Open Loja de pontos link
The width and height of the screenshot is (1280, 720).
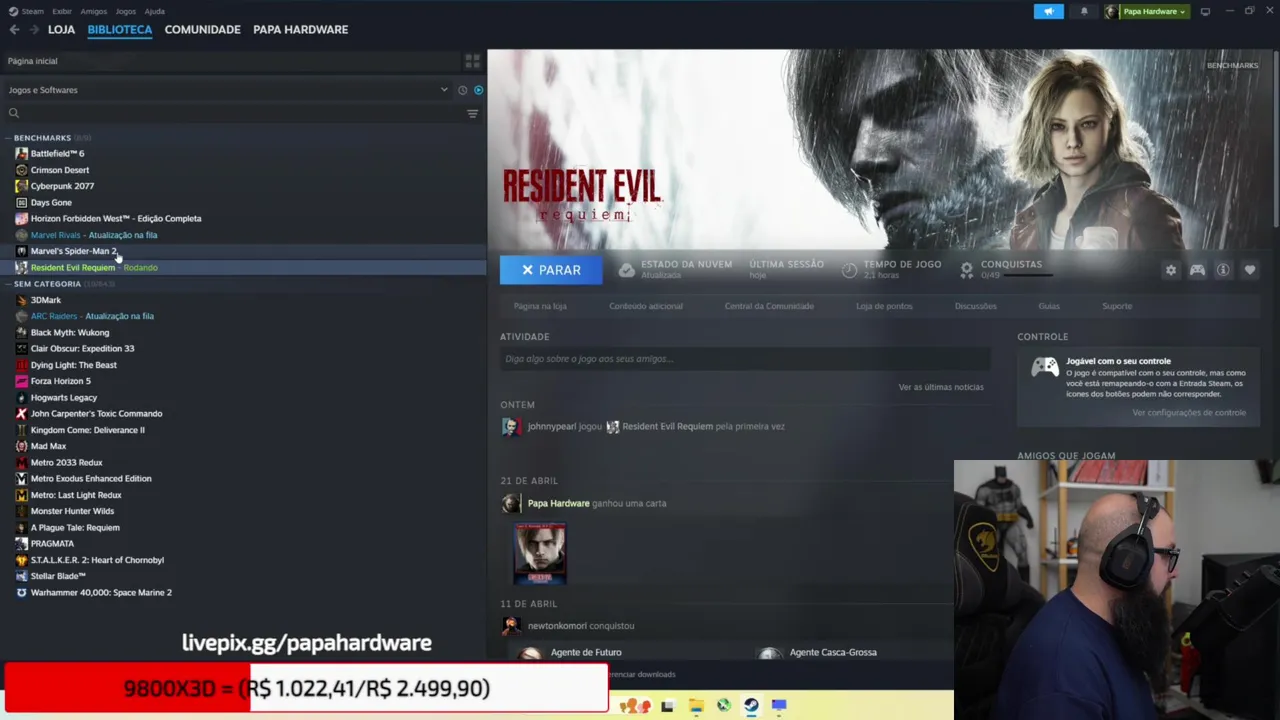click(884, 306)
